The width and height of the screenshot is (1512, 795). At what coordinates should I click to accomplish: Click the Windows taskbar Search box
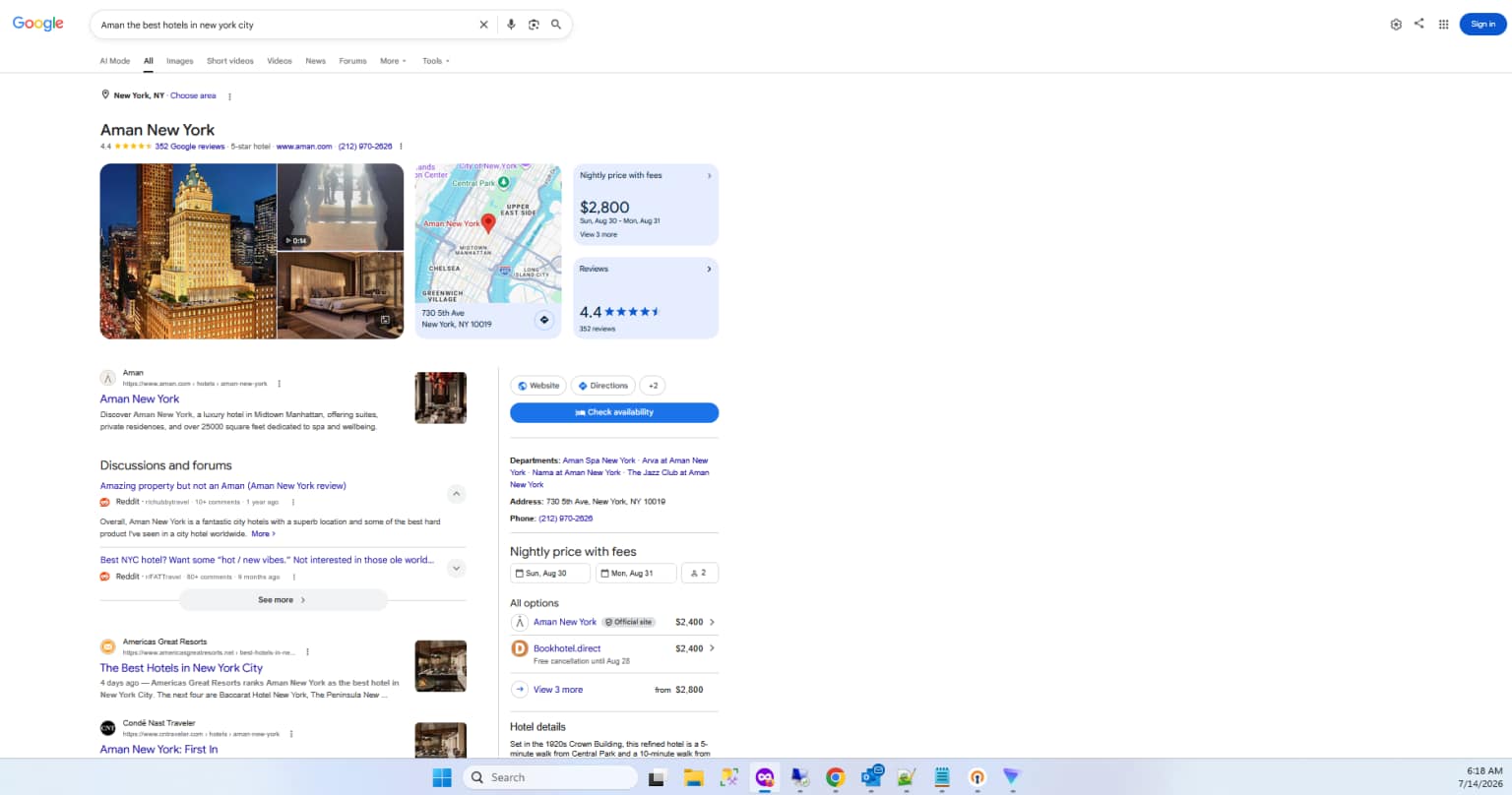point(550,777)
